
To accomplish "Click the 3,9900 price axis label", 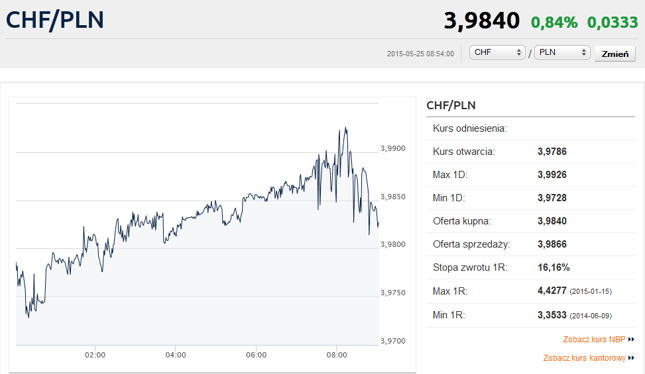I will 393,148.
